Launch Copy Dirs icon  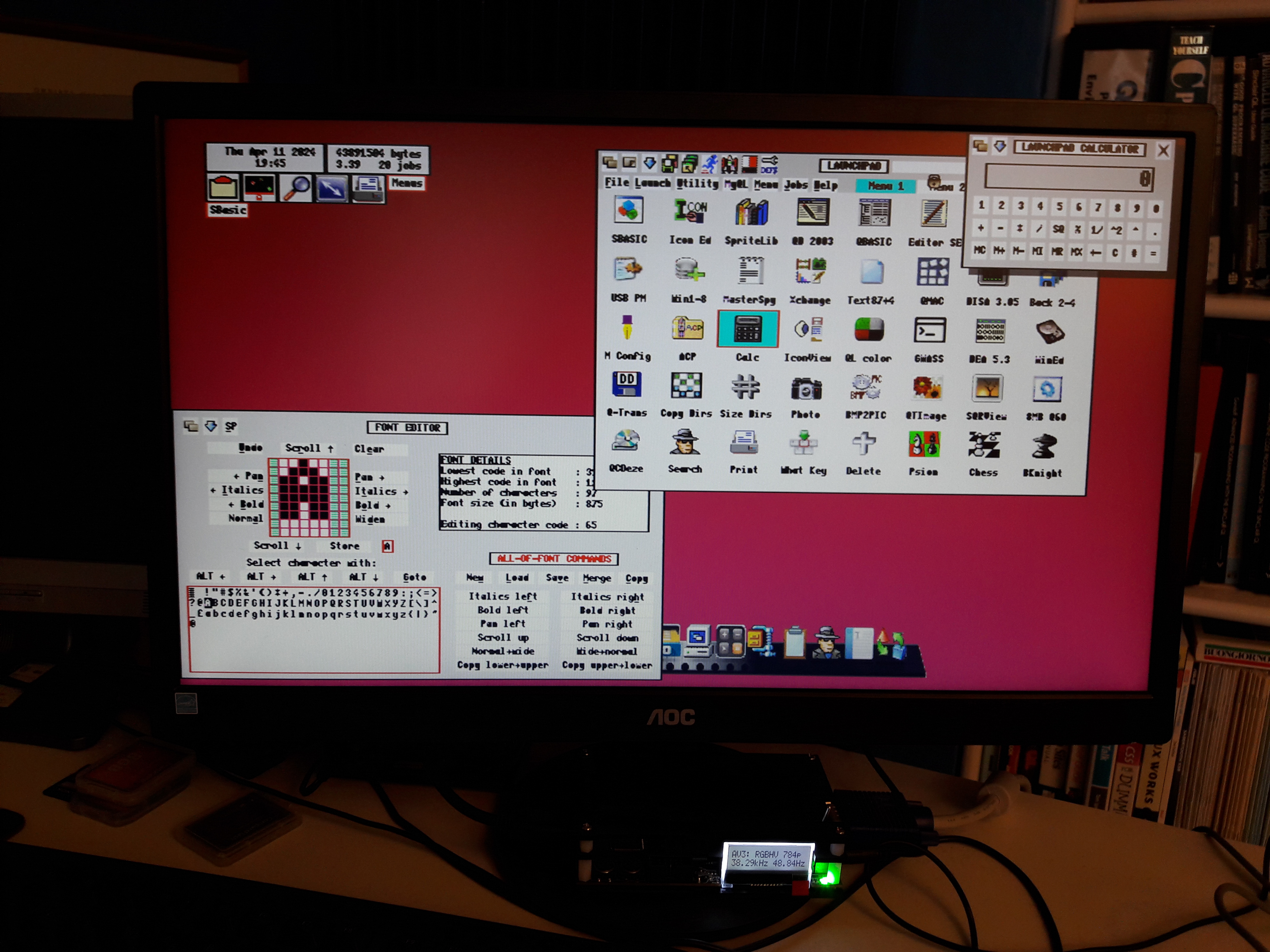pos(686,386)
